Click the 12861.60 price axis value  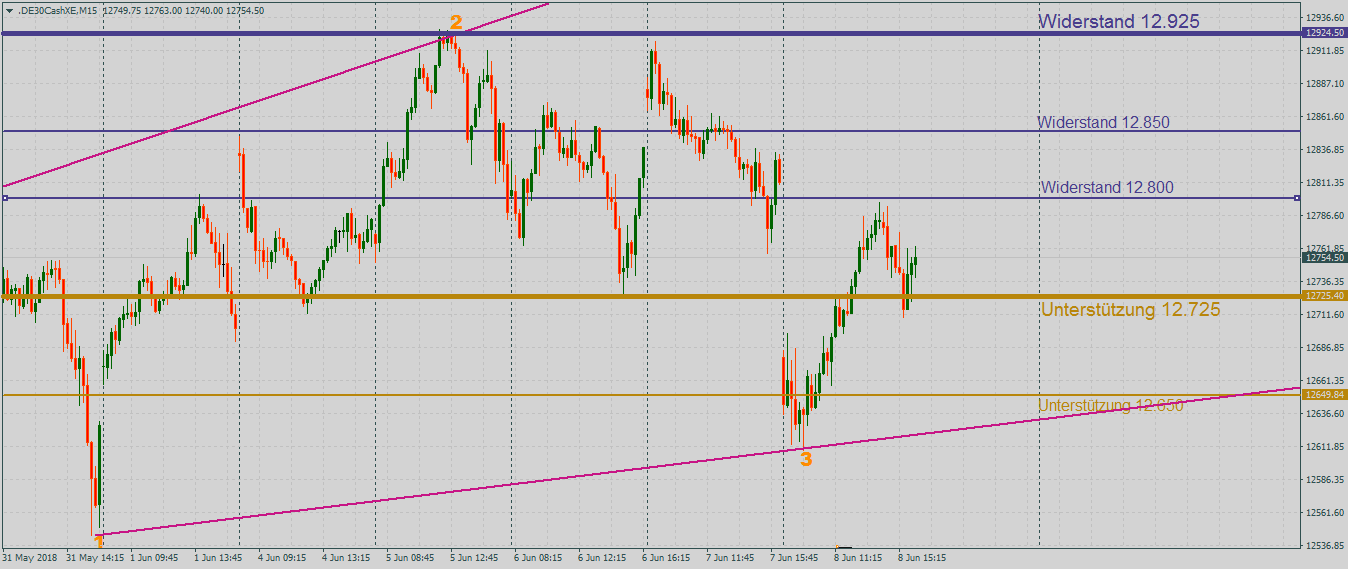[x=1323, y=117]
